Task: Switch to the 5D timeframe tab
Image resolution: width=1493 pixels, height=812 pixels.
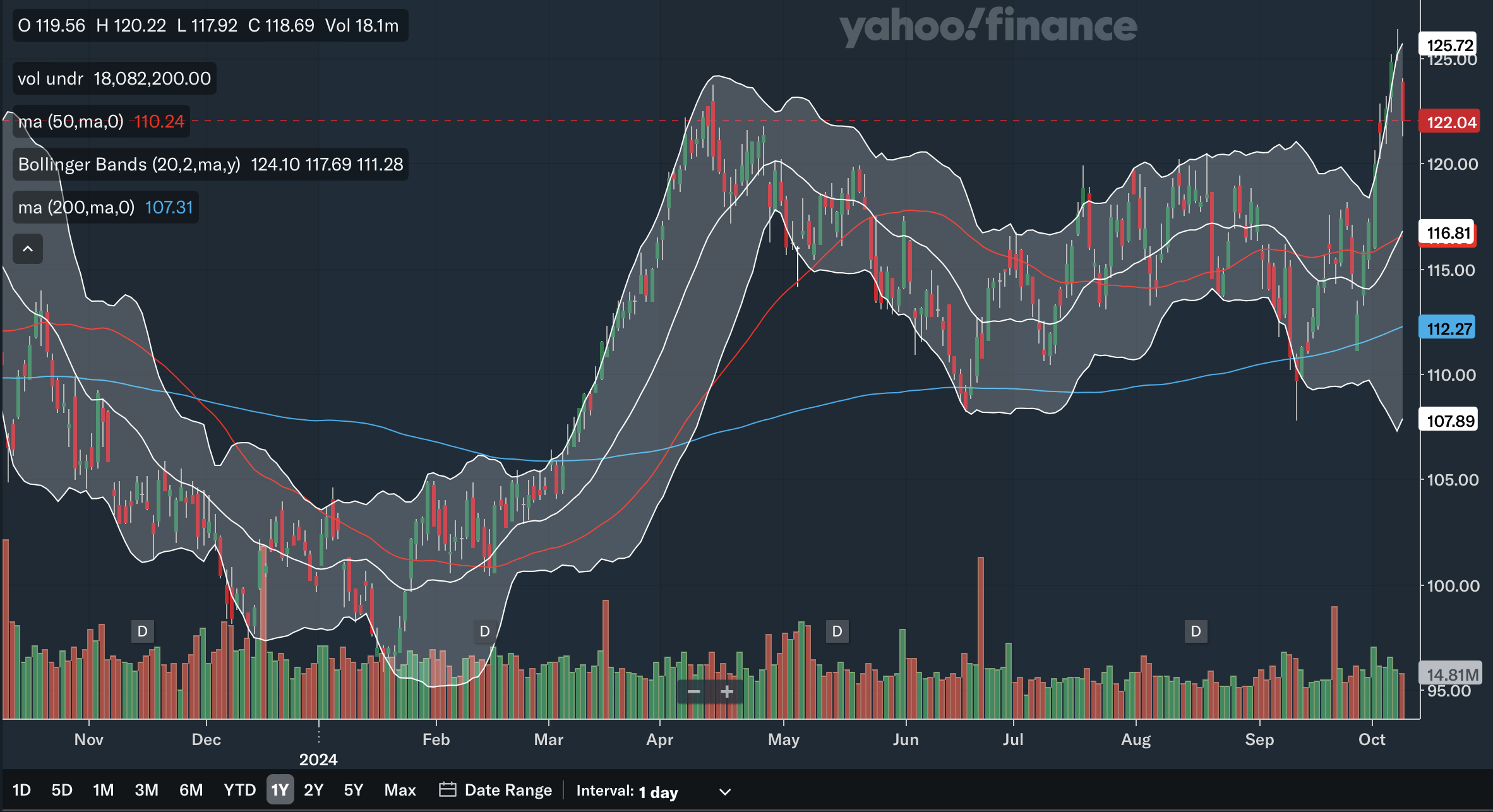Action: [x=63, y=790]
